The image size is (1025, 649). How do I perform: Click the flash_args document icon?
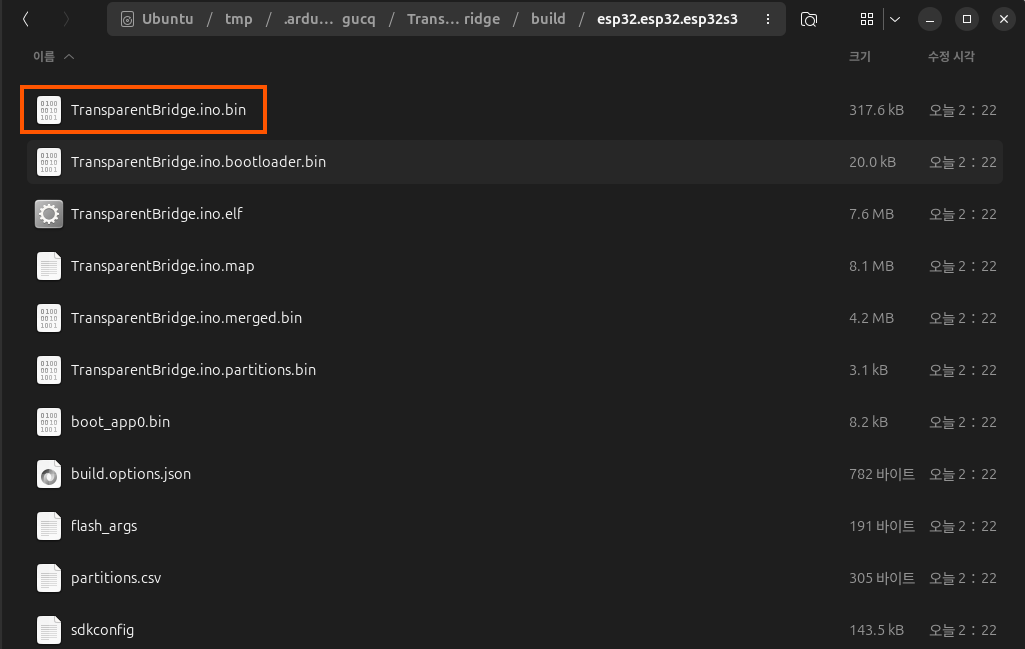49,526
